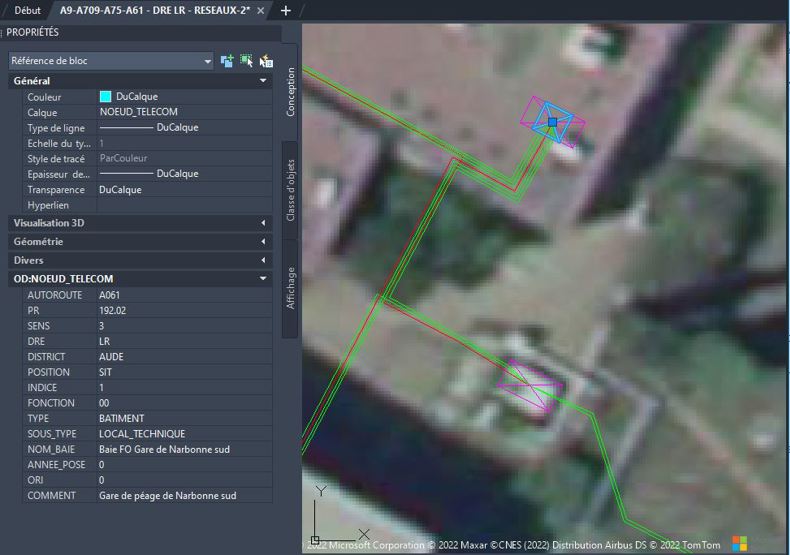
Task: Click the Transparence DuCalque field
Action: (x=184, y=190)
